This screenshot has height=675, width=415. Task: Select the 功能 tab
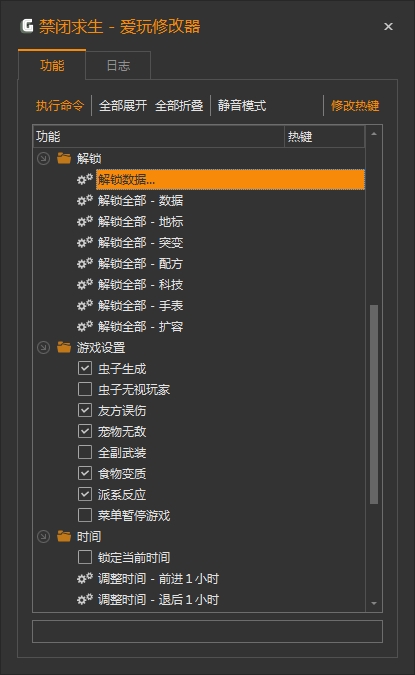click(x=52, y=65)
